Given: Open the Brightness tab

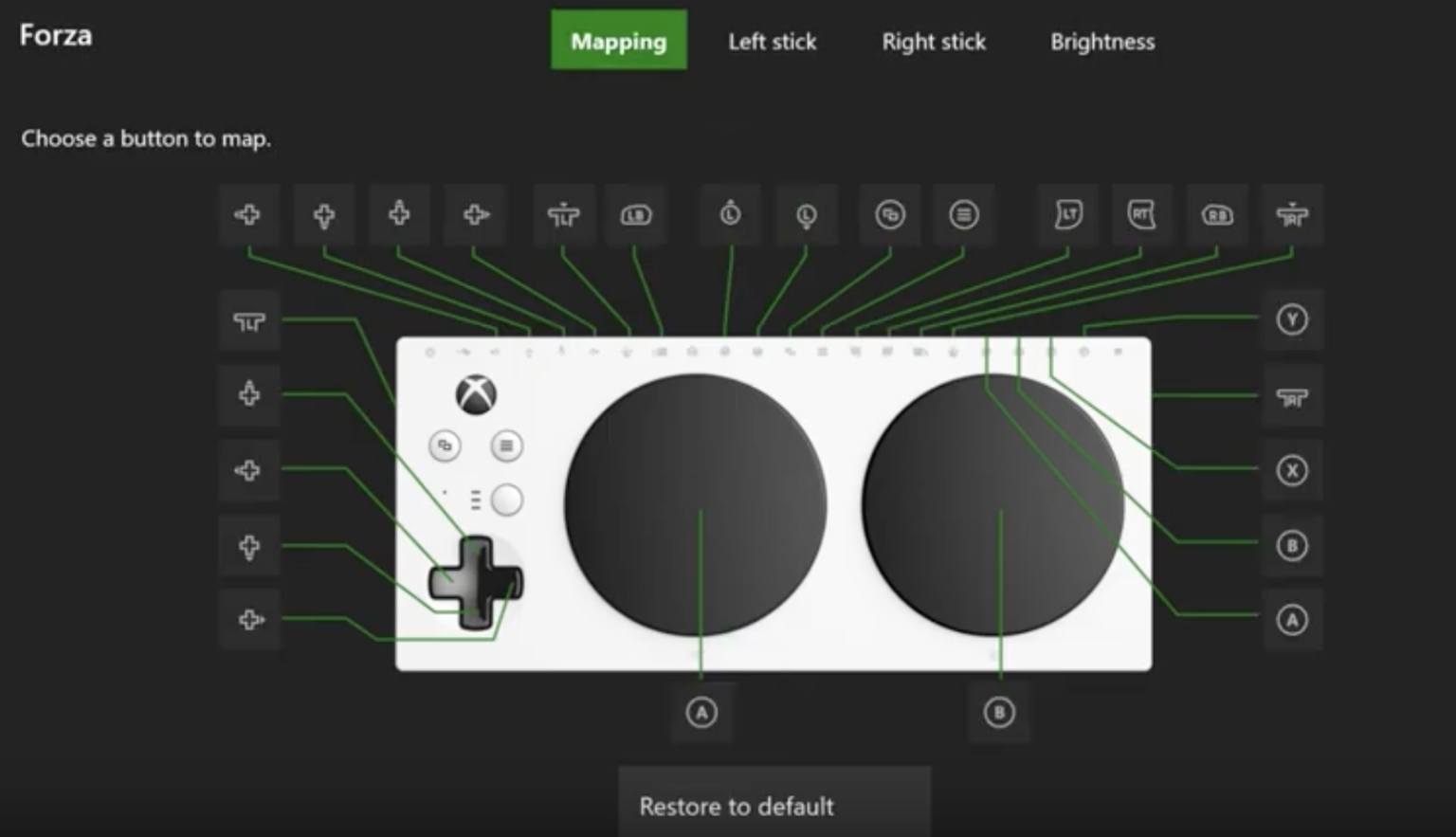Looking at the screenshot, I should [1101, 42].
